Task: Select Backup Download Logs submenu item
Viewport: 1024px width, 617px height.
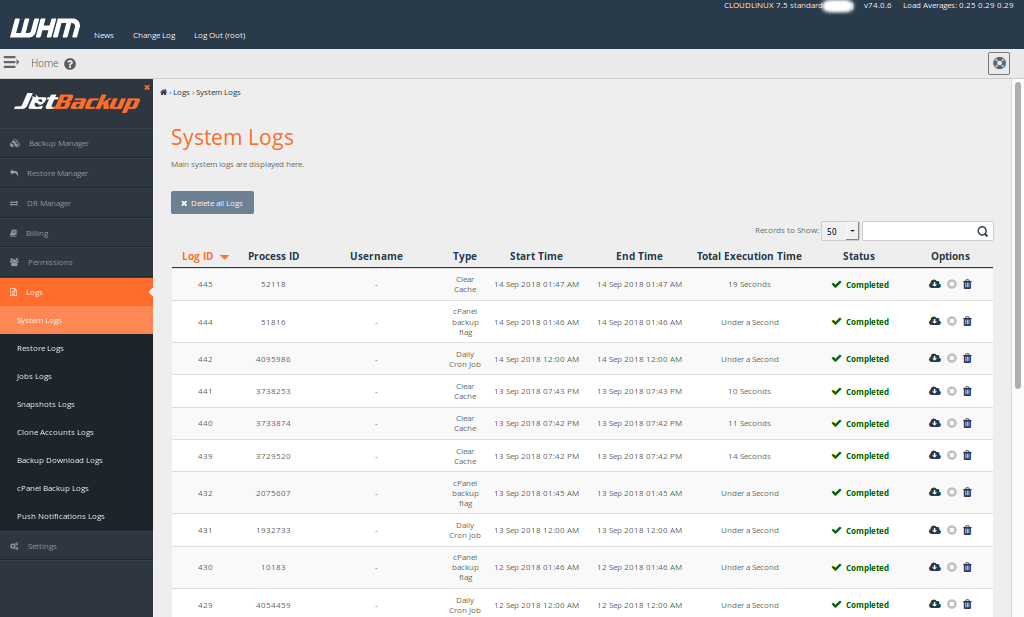Action: pos(76,460)
